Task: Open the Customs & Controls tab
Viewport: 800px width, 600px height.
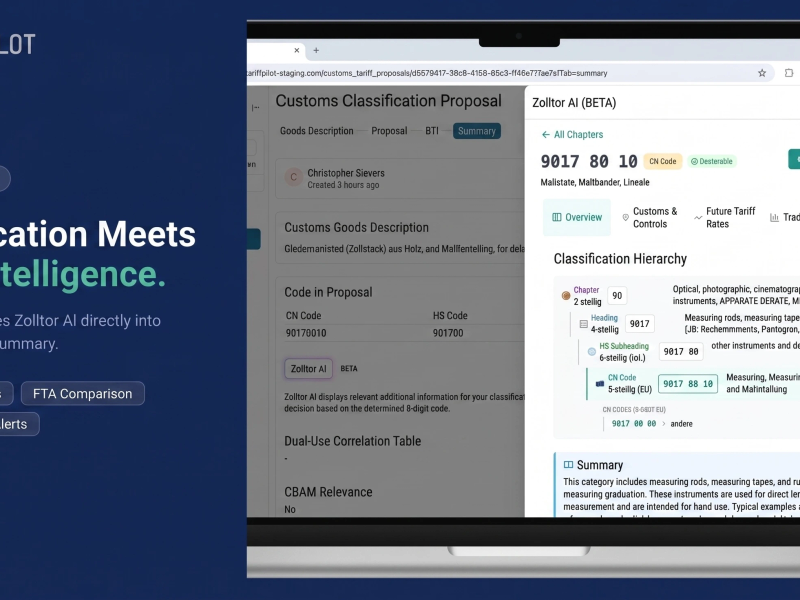Action: pyautogui.click(x=650, y=217)
